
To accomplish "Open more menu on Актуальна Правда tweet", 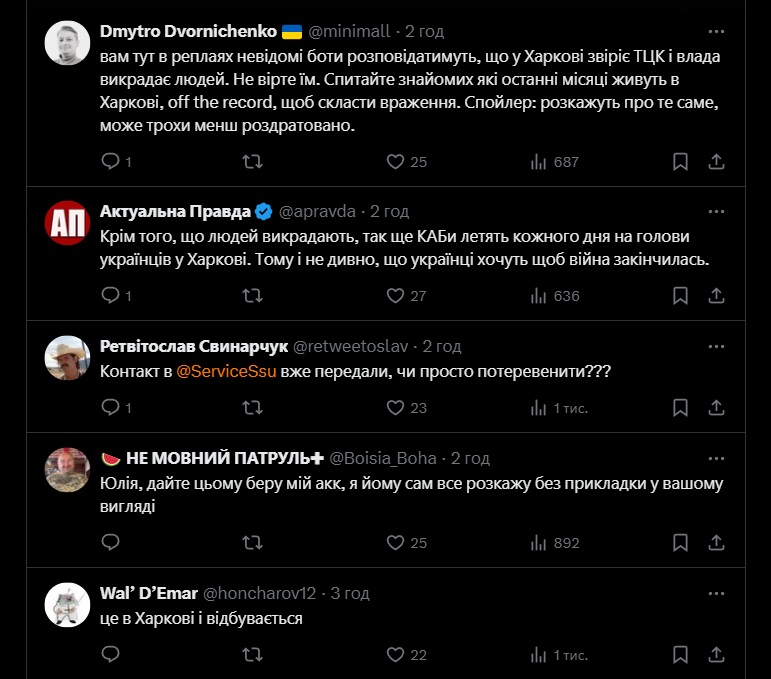I will (x=716, y=211).
